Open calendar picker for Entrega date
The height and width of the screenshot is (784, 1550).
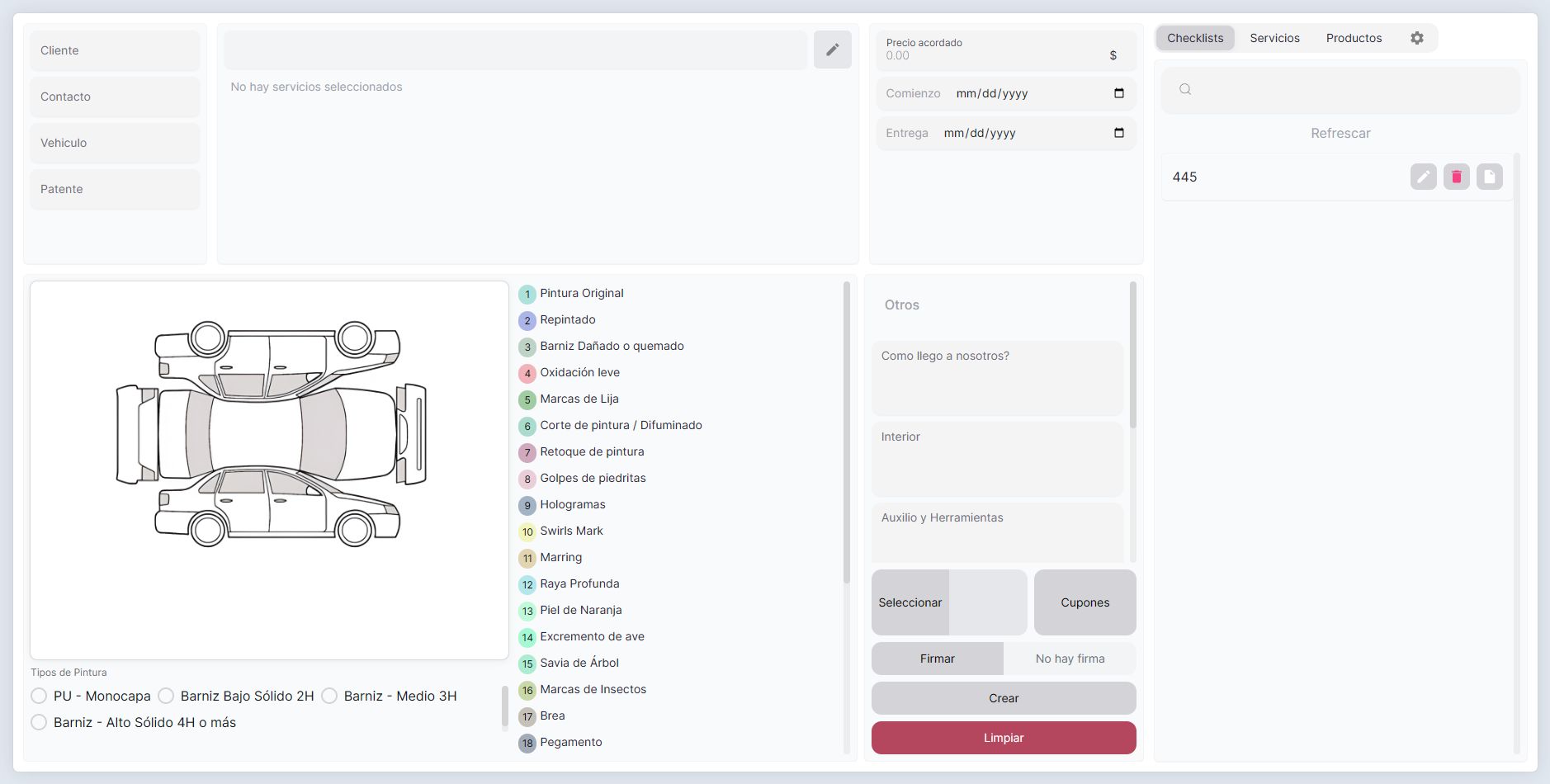coord(1118,133)
